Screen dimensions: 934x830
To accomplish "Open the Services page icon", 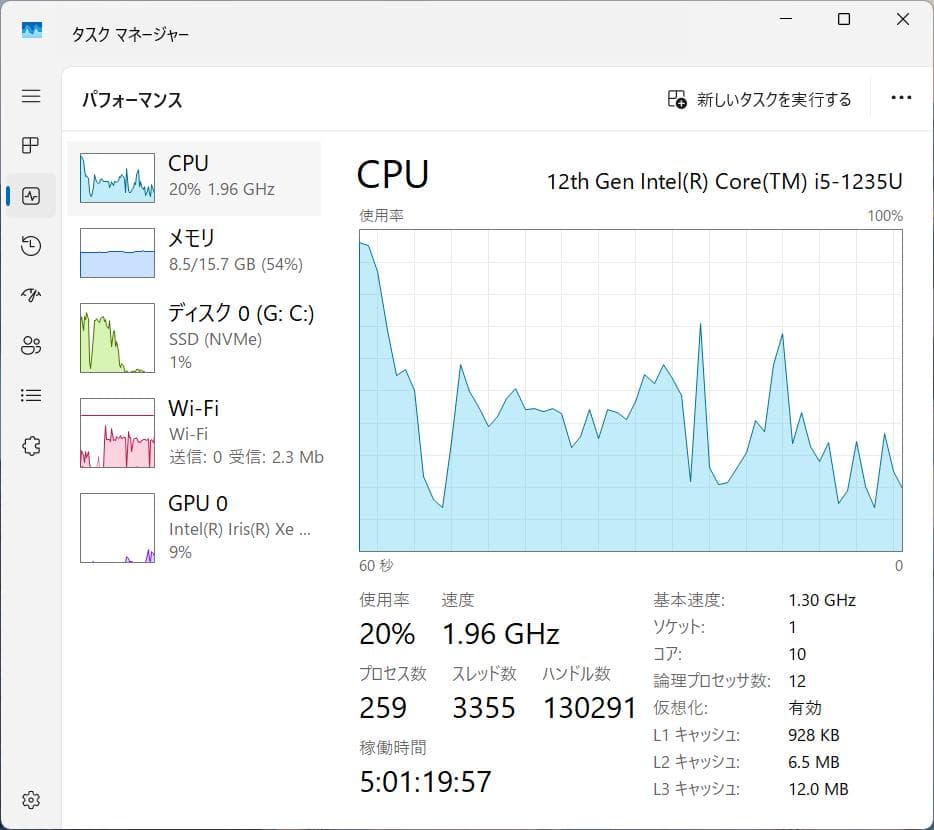I will pos(30,445).
